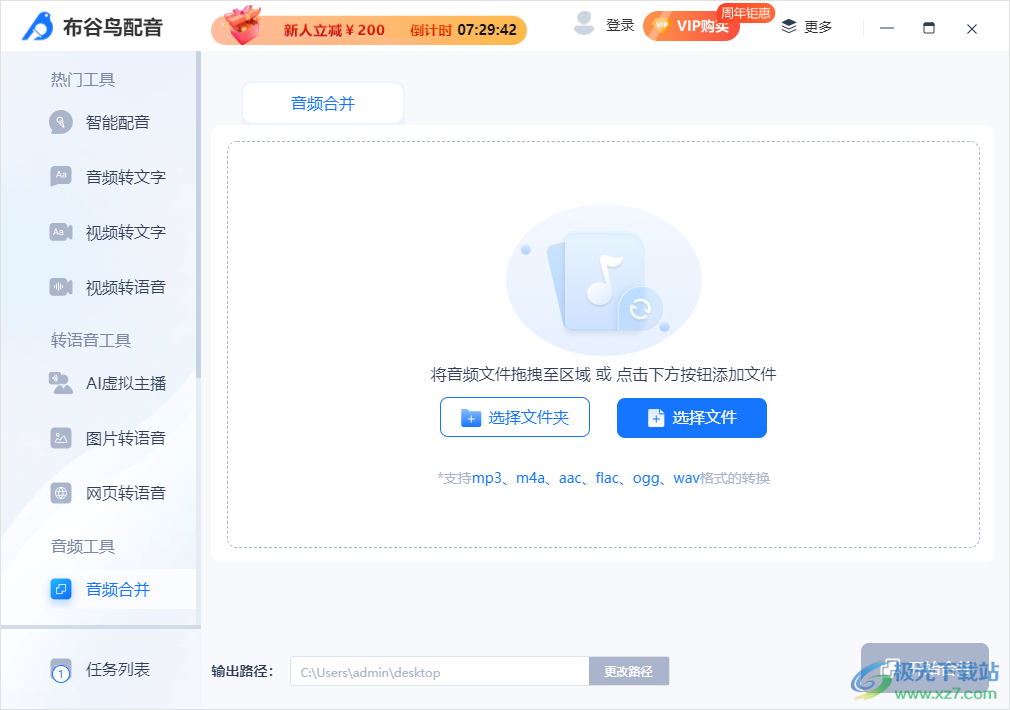The image size is (1010, 710).
Task: Click the user avatar login icon
Action: coord(584,25)
